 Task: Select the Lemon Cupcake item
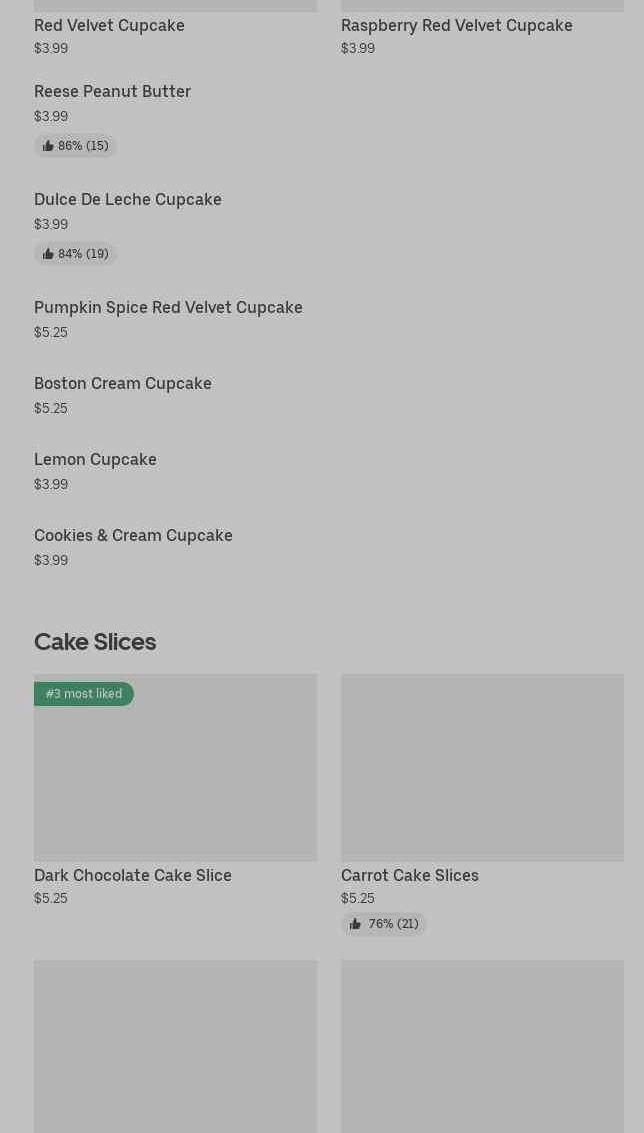point(95,460)
